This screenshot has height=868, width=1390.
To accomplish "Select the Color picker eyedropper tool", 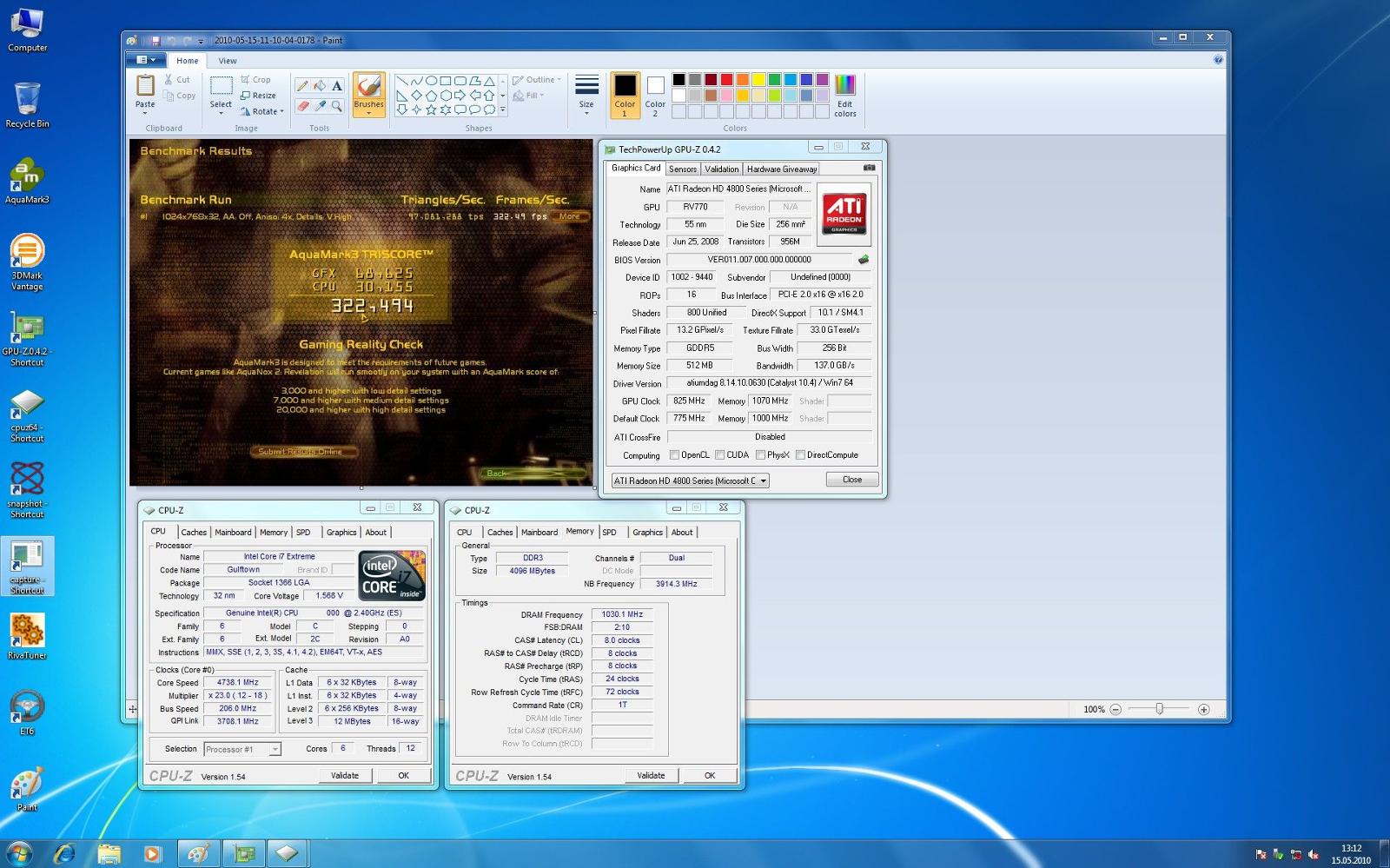I will (320, 106).
